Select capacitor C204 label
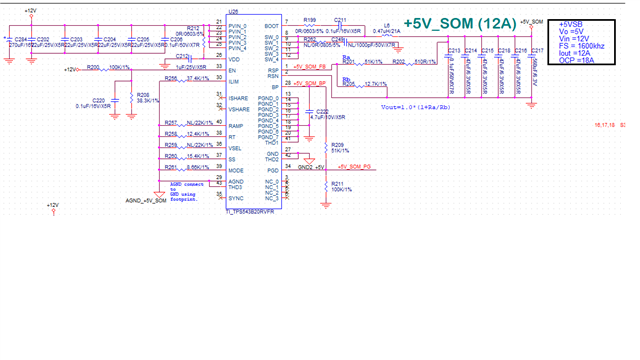 (x=109, y=40)
